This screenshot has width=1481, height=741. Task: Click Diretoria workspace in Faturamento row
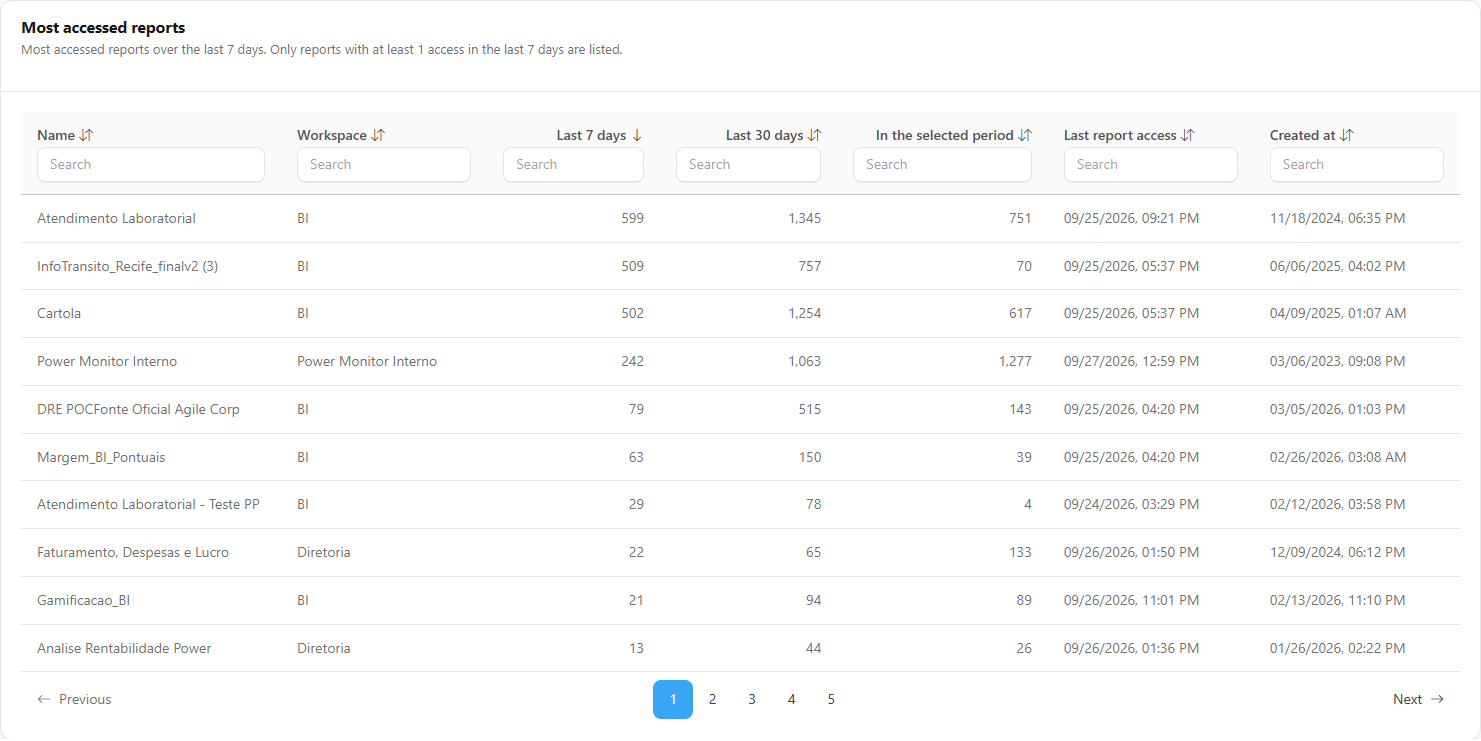324,552
